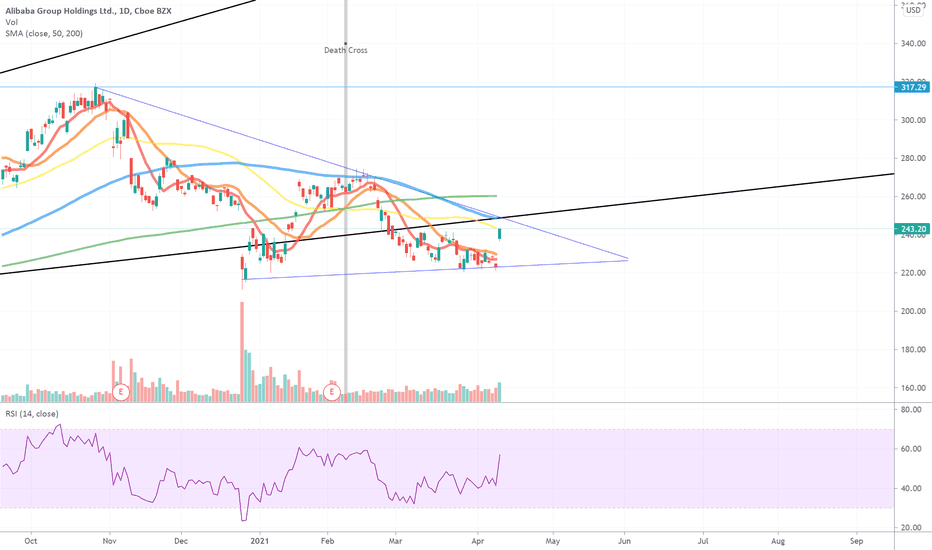Click the Jul date label

pyautogui.click(x=703, y=541)
